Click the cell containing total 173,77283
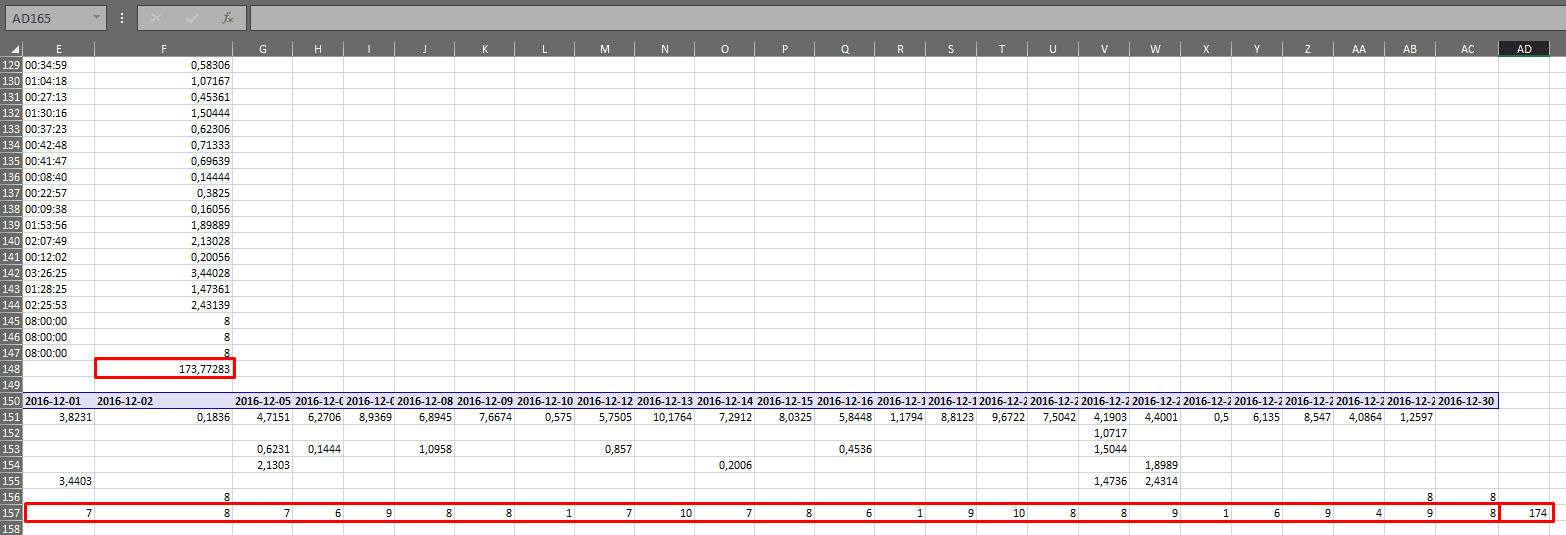Image resolution: width=1566 pixels, height=535 pixels. pos(164,369)
